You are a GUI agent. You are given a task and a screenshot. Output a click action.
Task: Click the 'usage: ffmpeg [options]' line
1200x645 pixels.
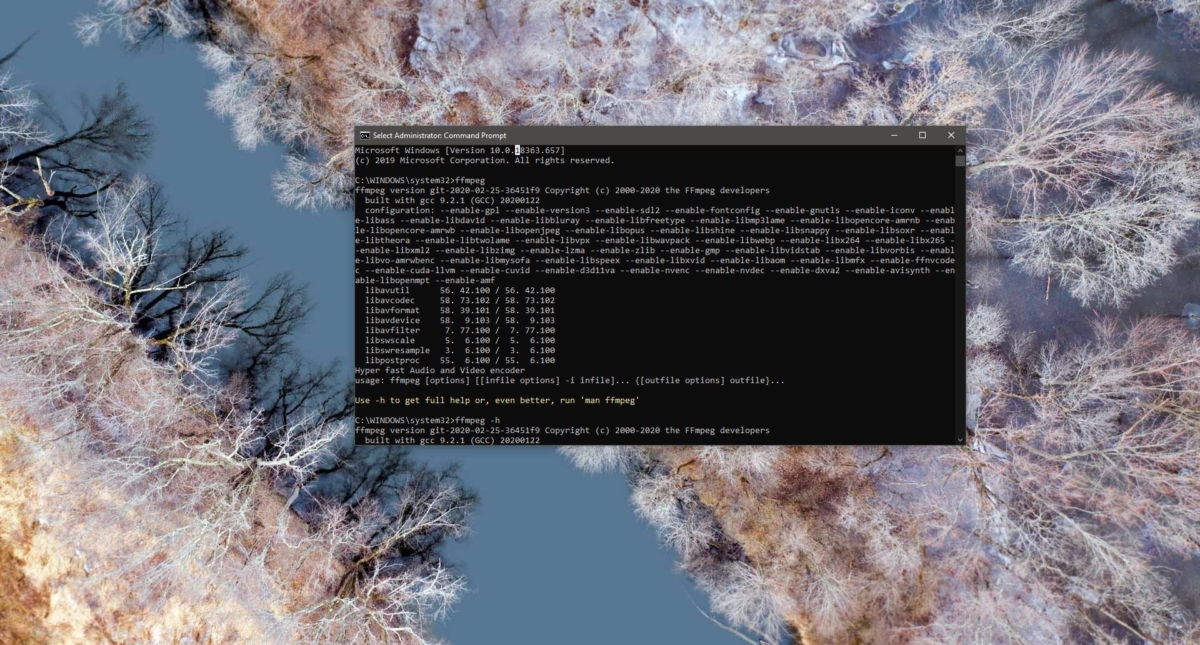(570, 380)
